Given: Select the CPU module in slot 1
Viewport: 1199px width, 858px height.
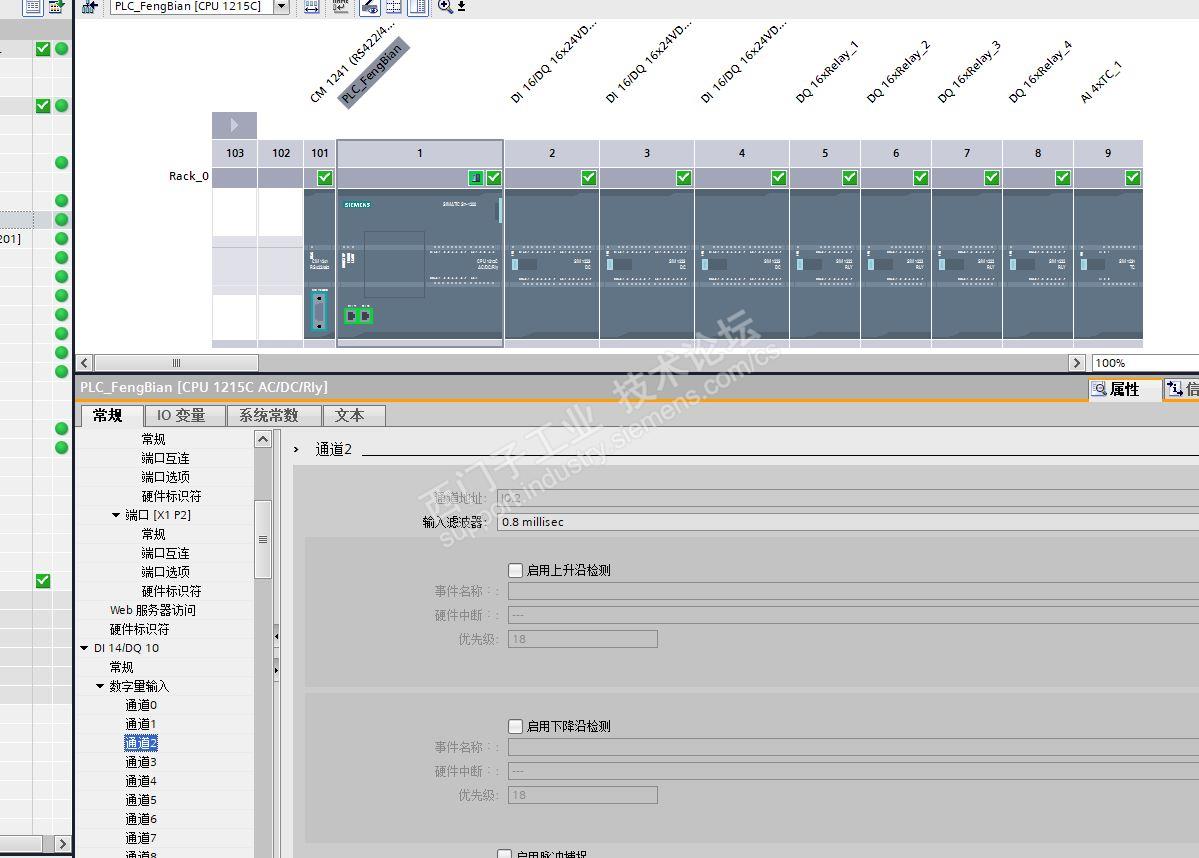Looking at the screenshot, I should (x=420, y=265).
